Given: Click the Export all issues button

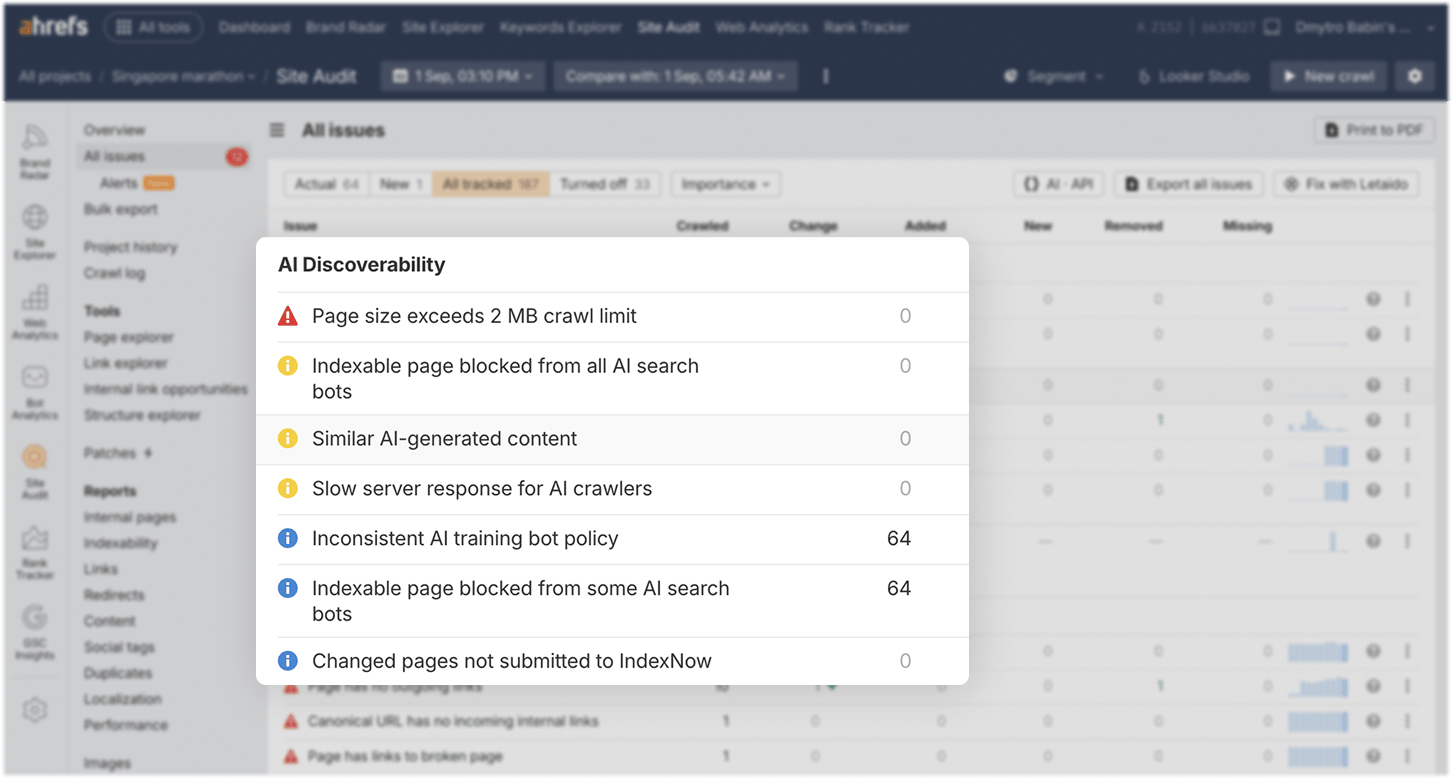Looking at the screenshot, I should pyautogui.click(x=1189, y=184).
